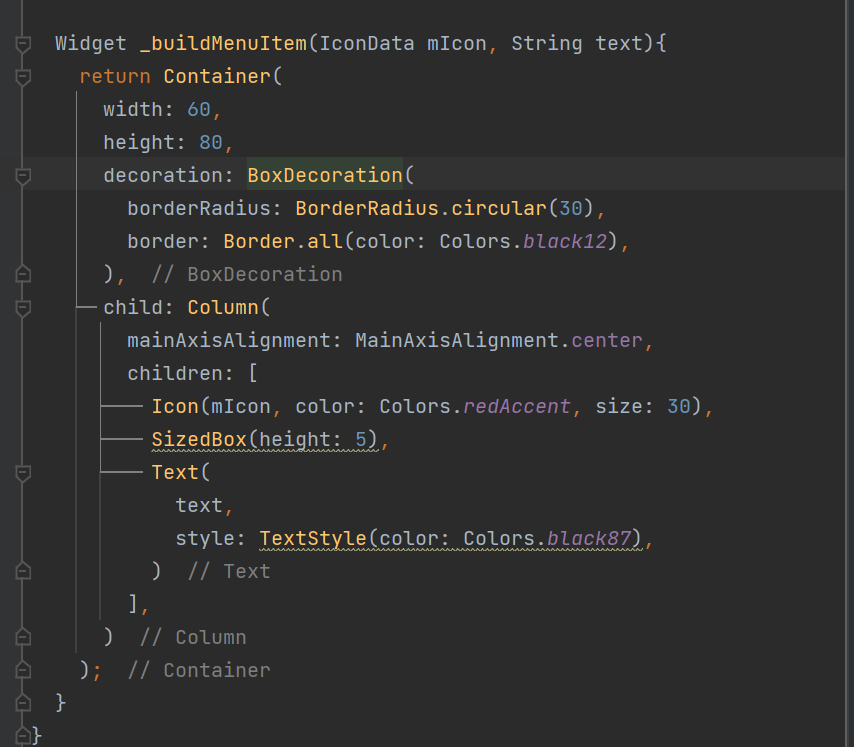
Task: Collapse the Text( widget fold marker
Action: [23, 473]
